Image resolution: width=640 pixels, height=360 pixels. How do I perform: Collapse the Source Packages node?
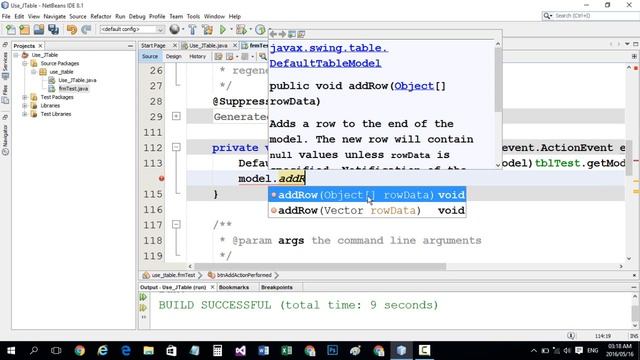tap(25, 63)
